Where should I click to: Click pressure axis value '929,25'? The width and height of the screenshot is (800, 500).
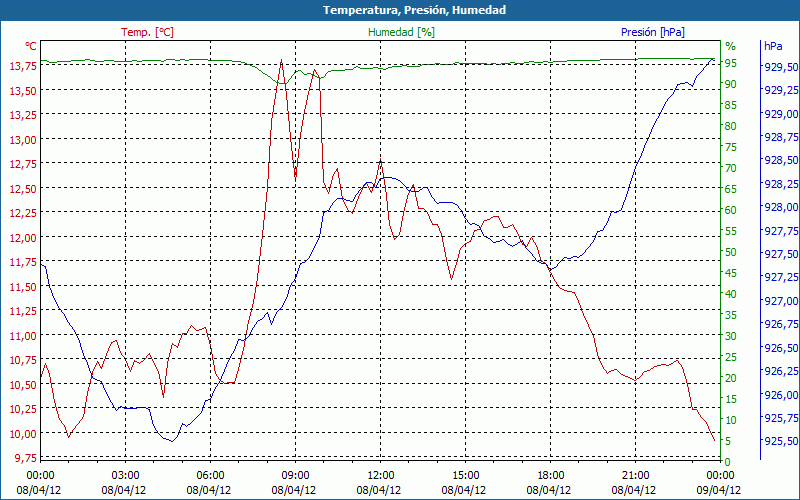pyautogui.click(x=781, y=90)
